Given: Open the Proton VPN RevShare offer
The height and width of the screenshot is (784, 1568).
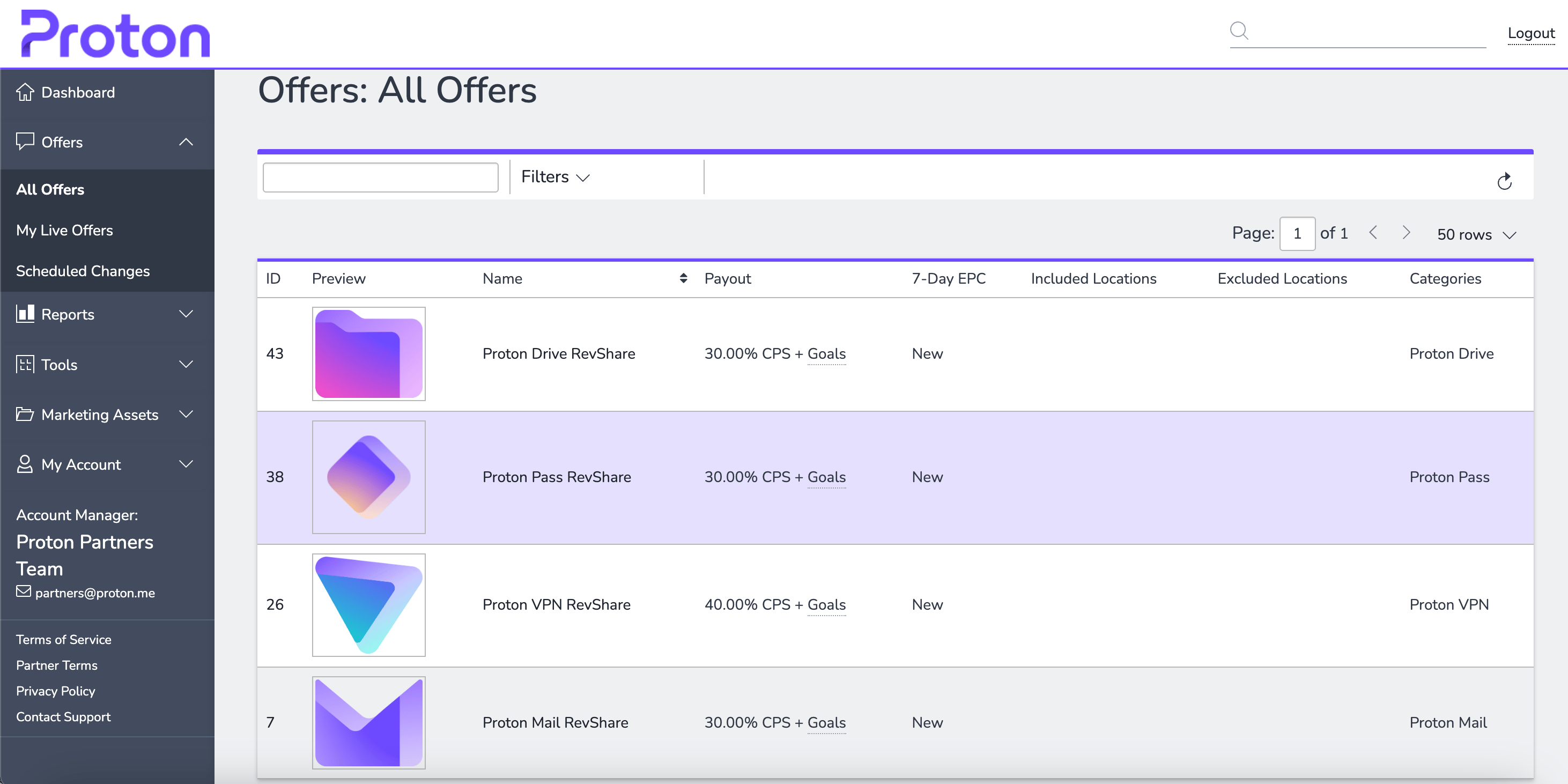Looking at the screenshot, I should 556,604.
